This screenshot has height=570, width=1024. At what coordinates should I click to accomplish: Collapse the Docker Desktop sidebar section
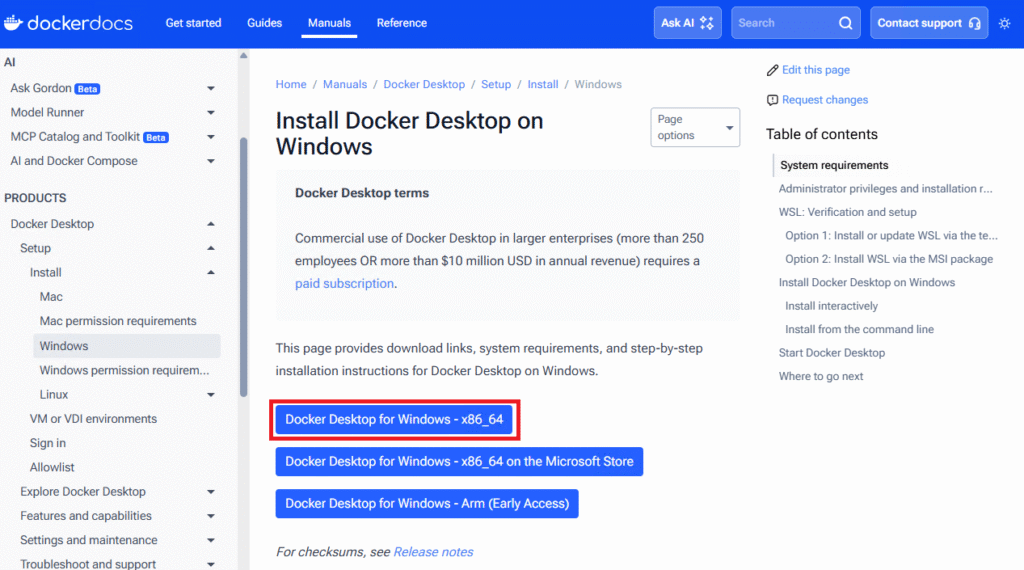click(211, 224)
